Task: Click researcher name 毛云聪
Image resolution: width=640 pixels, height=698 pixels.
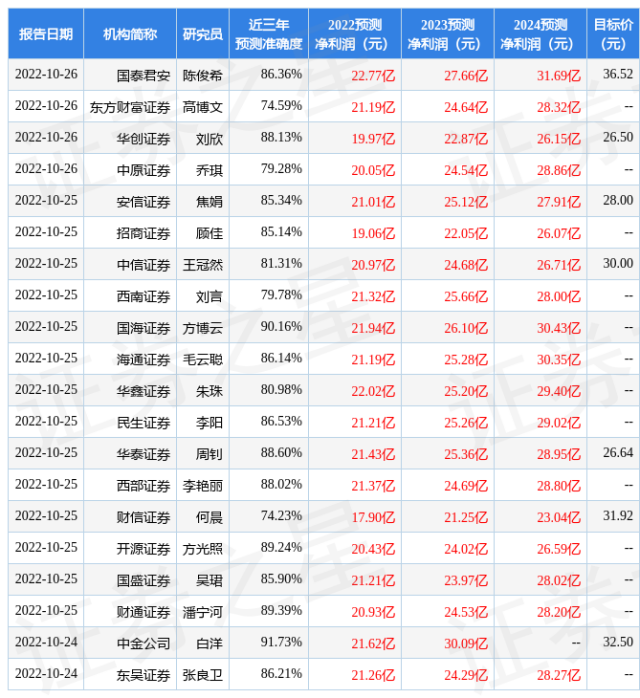Action: pos(203,359)
